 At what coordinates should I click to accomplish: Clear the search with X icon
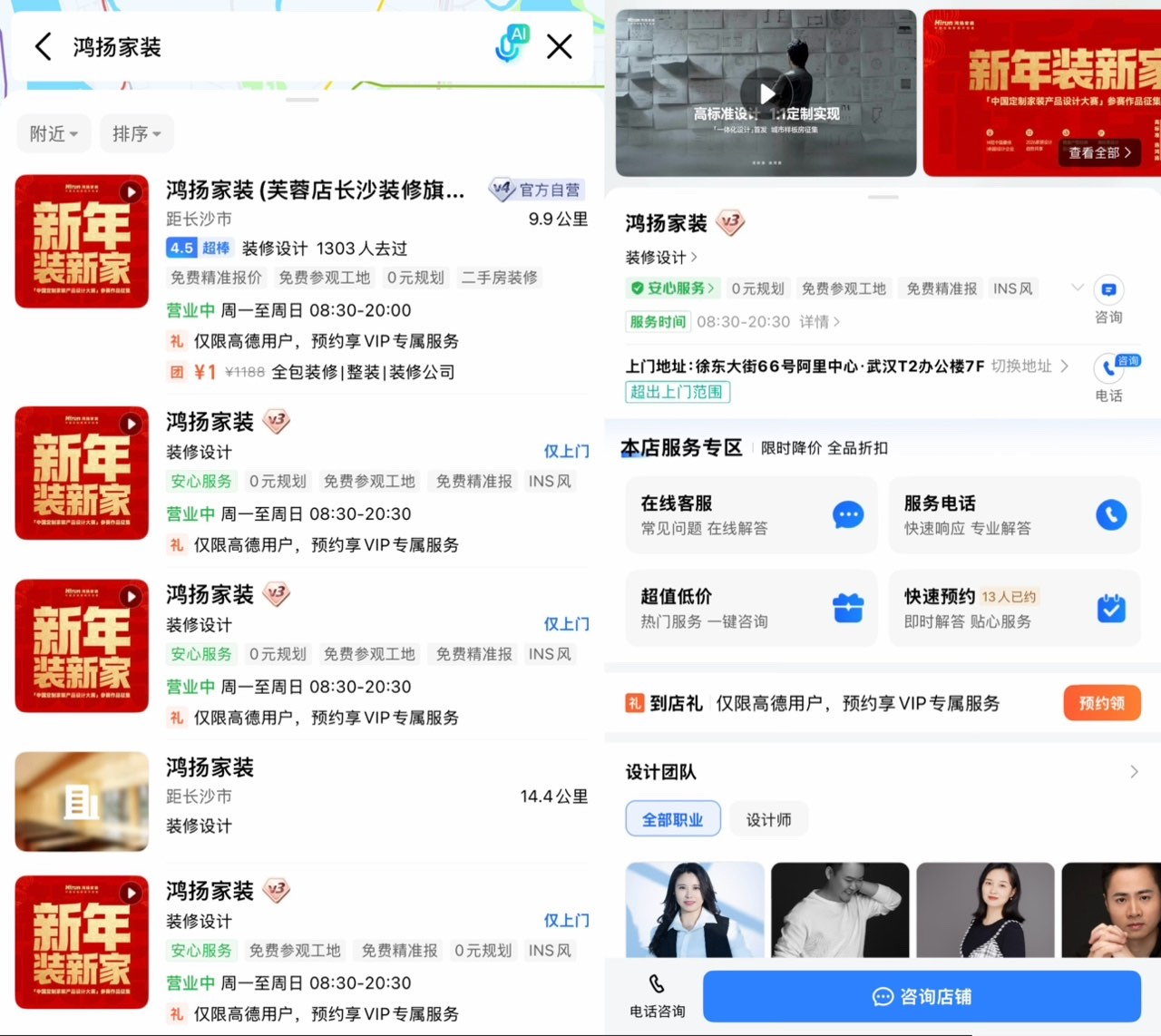click(x=560, y=46)
